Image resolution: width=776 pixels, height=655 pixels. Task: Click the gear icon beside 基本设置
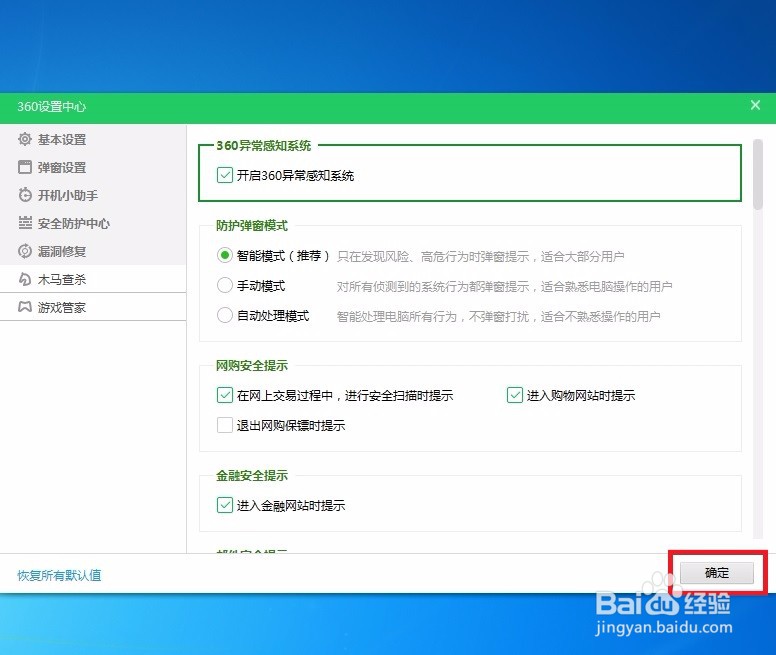tap(25, 140)
